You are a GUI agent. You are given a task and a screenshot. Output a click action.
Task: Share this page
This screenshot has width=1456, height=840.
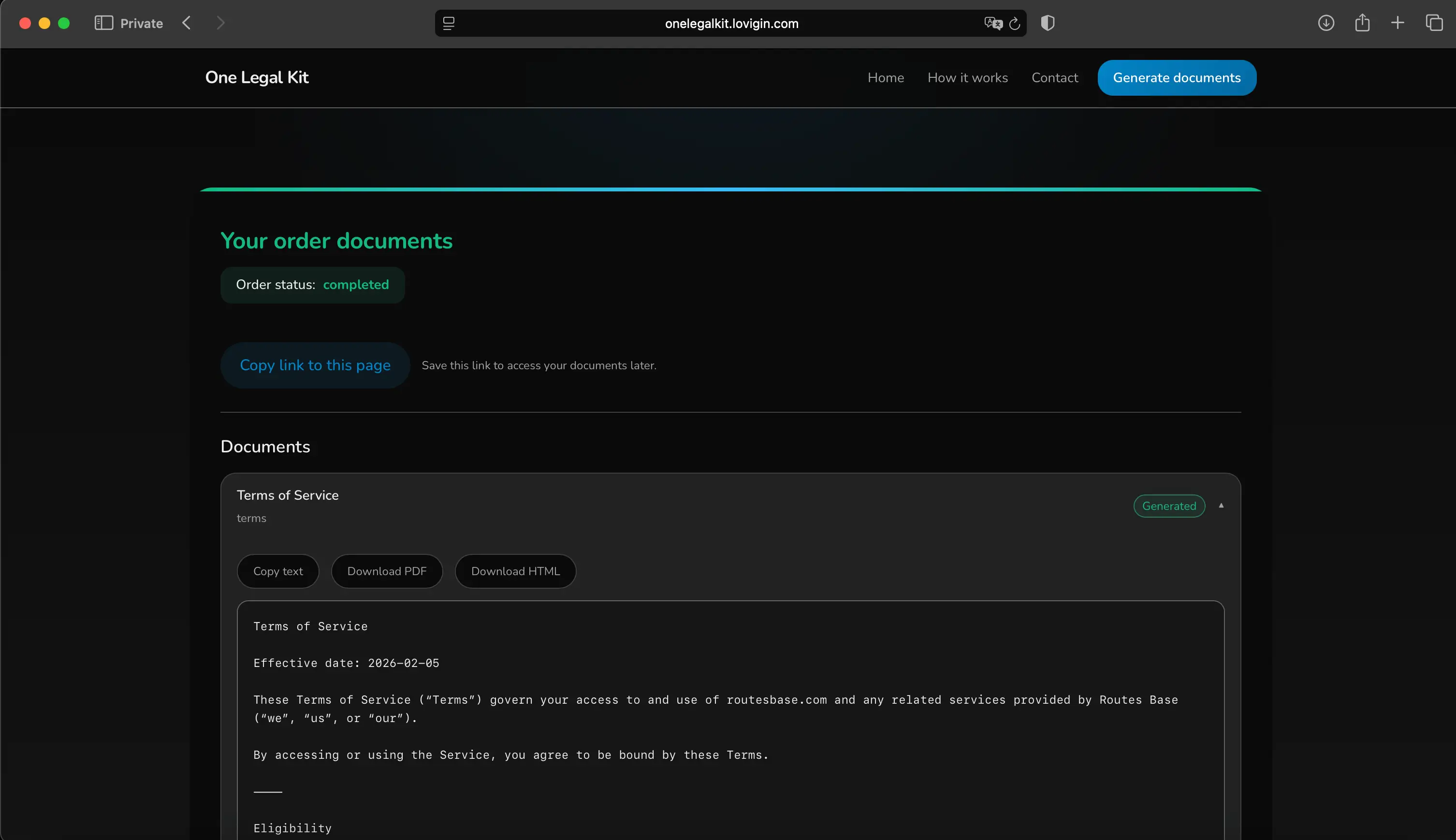click(1362, 23)
